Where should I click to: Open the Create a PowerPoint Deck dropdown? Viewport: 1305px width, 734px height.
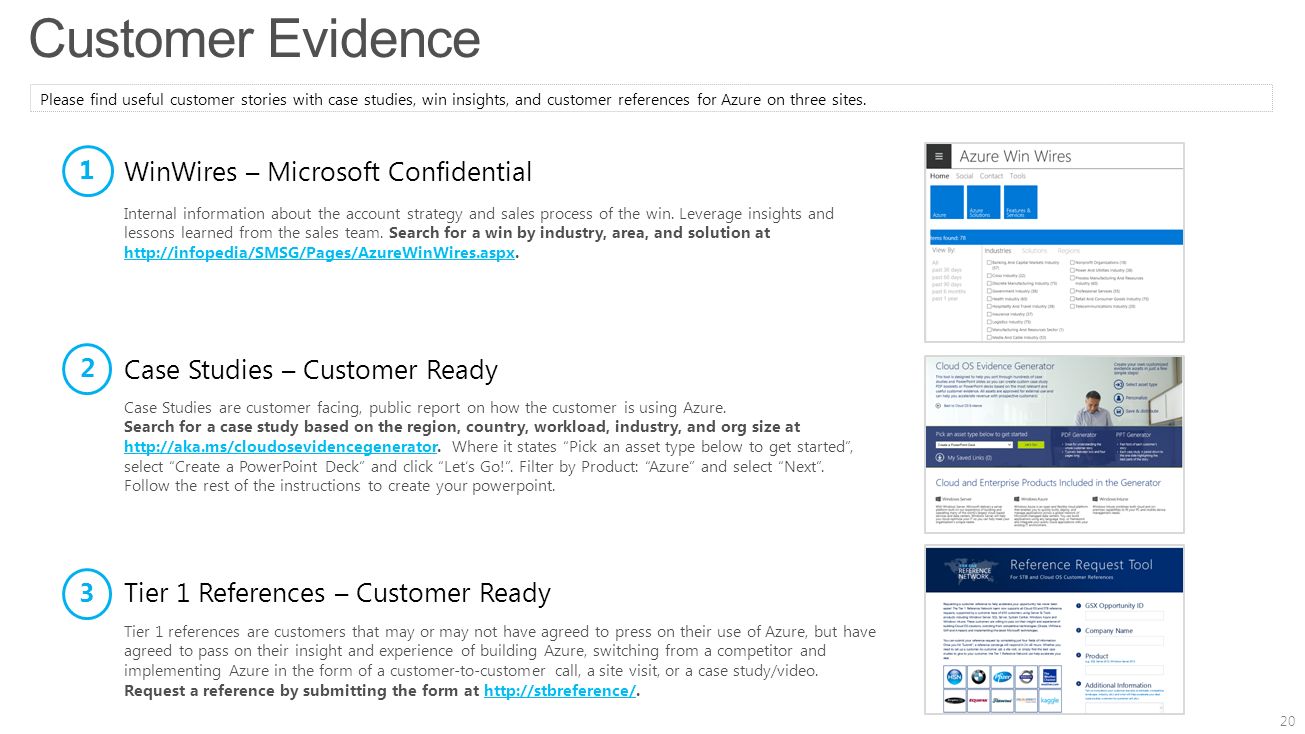point(974,445)
